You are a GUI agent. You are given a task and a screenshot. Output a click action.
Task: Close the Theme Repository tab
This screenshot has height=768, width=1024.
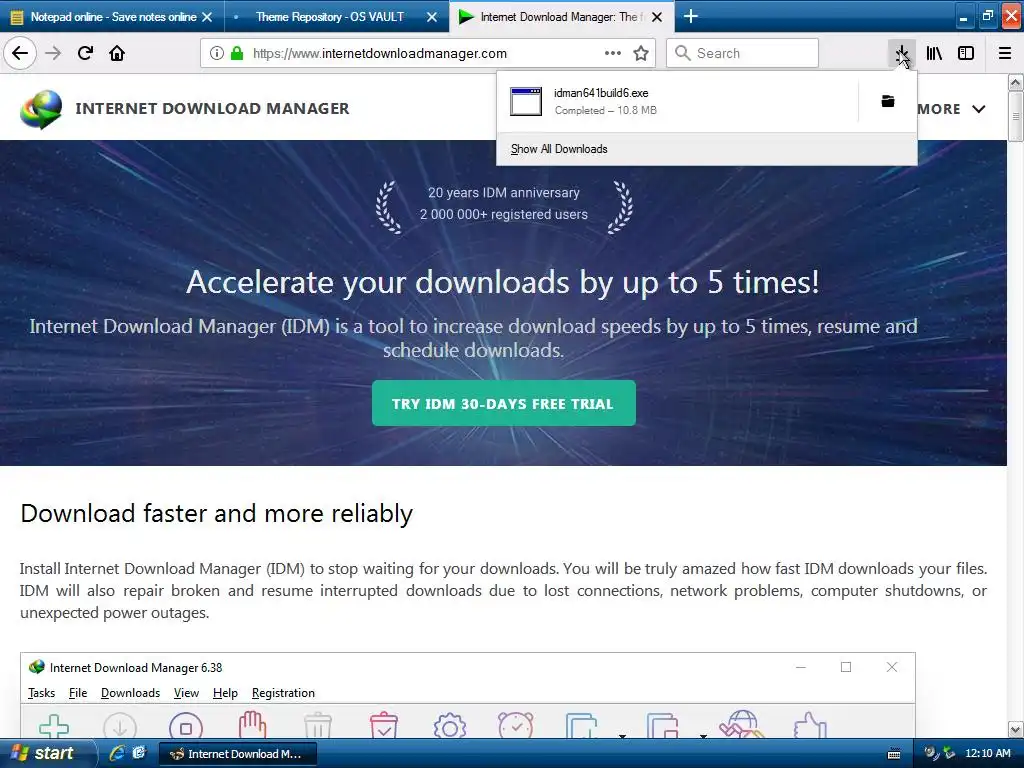point(432,17)
